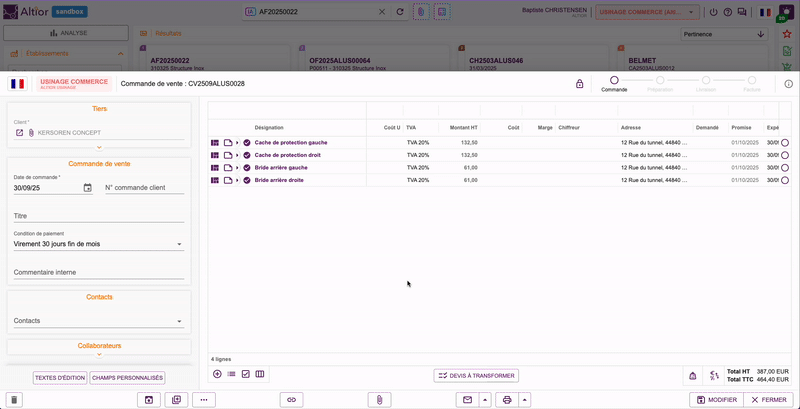Click check status icon on Bride arrière gauche row
Viewport: 800px width, 409px height.
click(247, 168)
